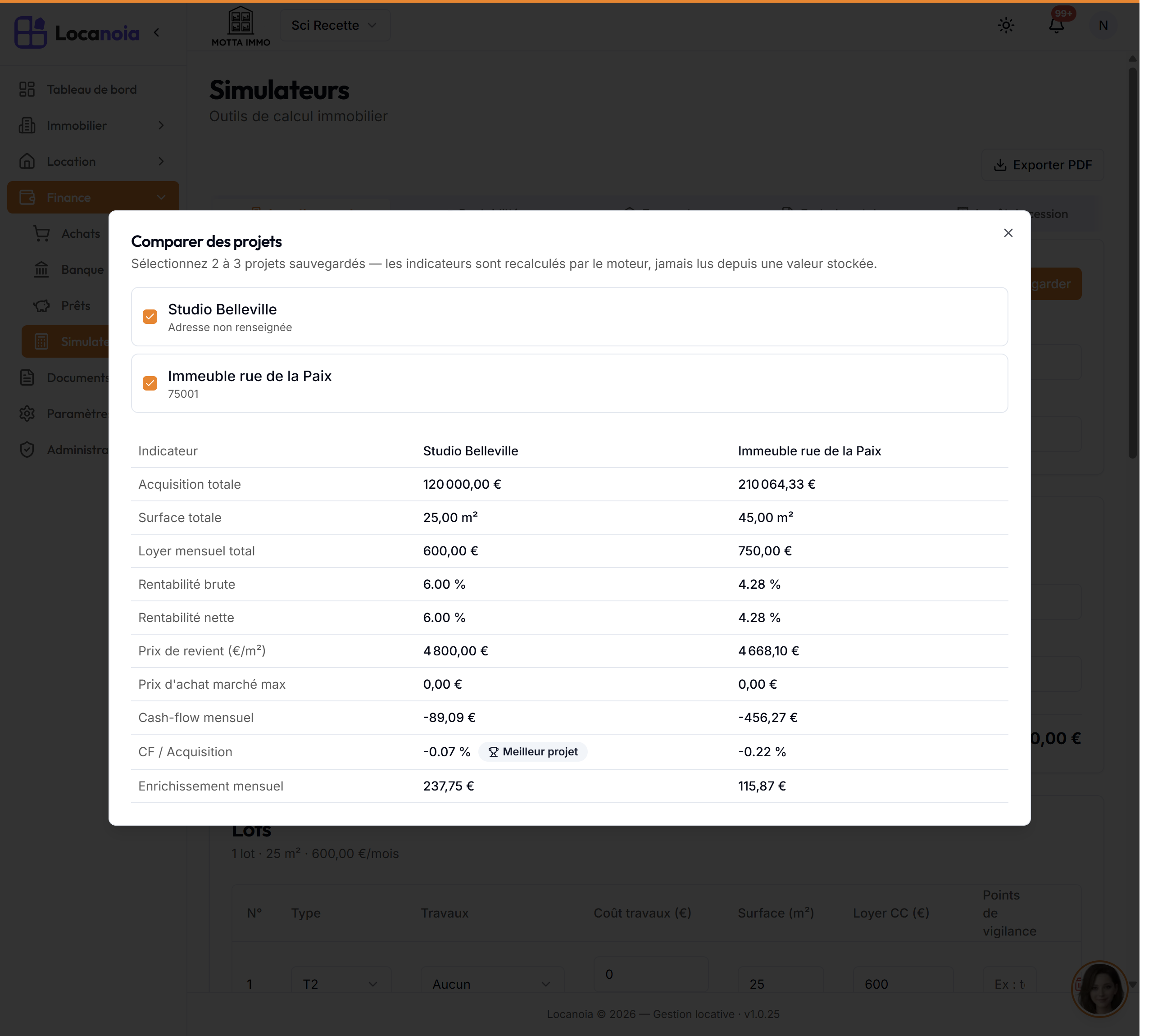Click the Banque building icon
This screenshot has height=1036, width=1153.
[41, 269]
